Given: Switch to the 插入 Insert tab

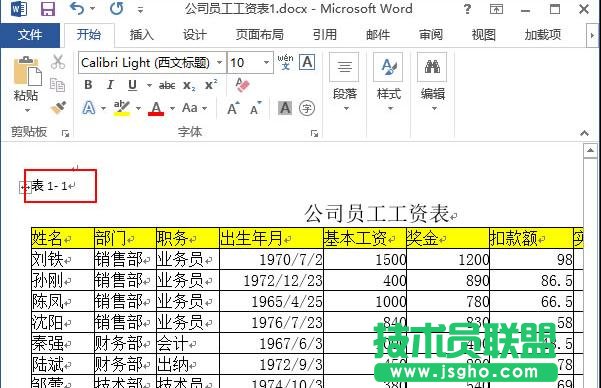Looking at the screenshot, I should 141,35.
